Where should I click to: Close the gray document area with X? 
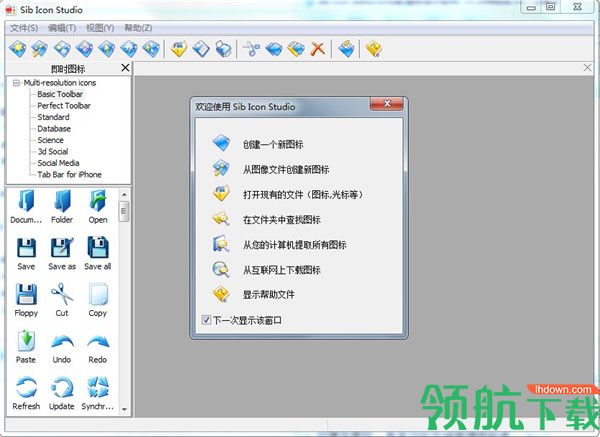click(x=587, y=68)
